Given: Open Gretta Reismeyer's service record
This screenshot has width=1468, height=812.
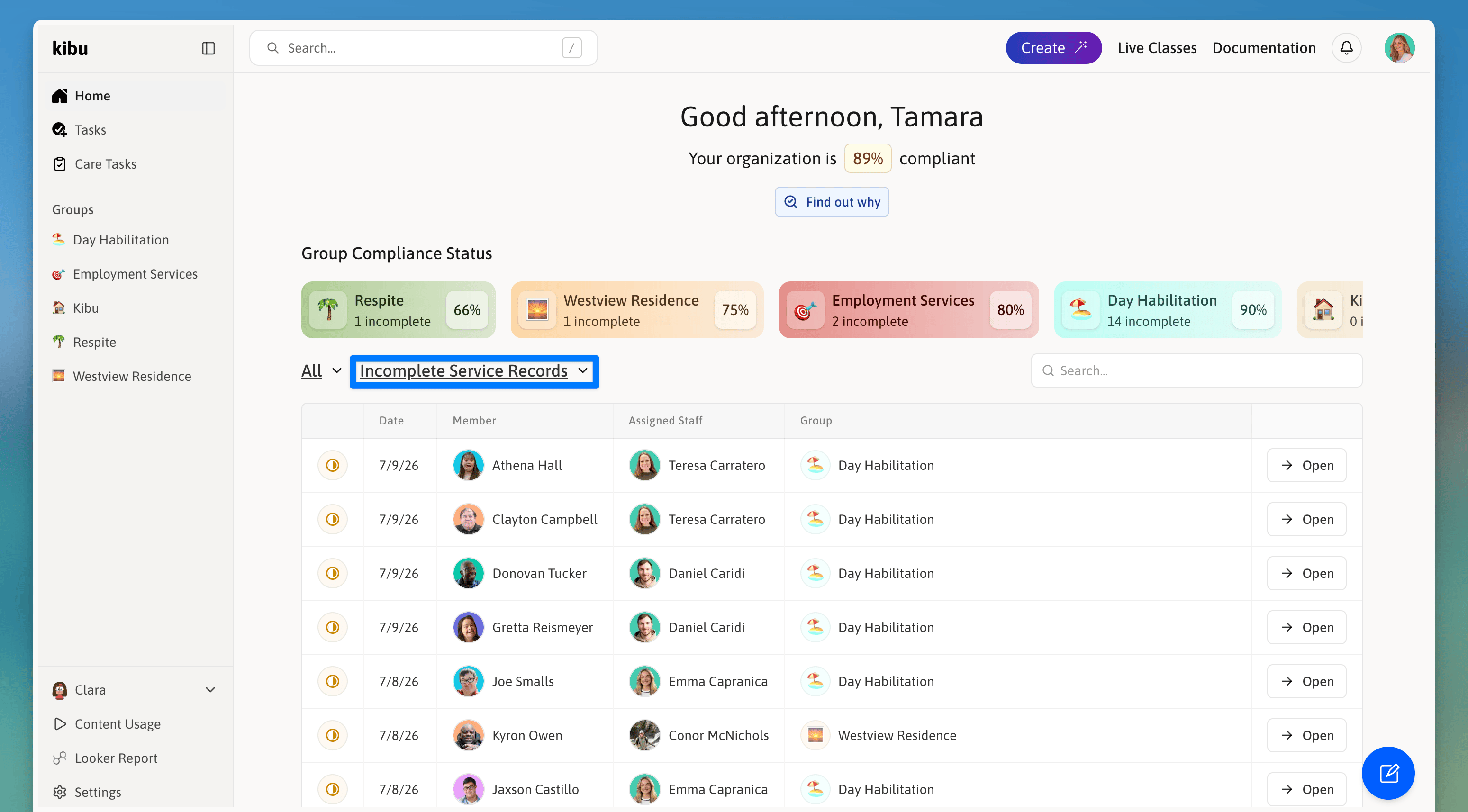Looking at the screenshot, I should pyautogui.click(x=1306, y=627).
